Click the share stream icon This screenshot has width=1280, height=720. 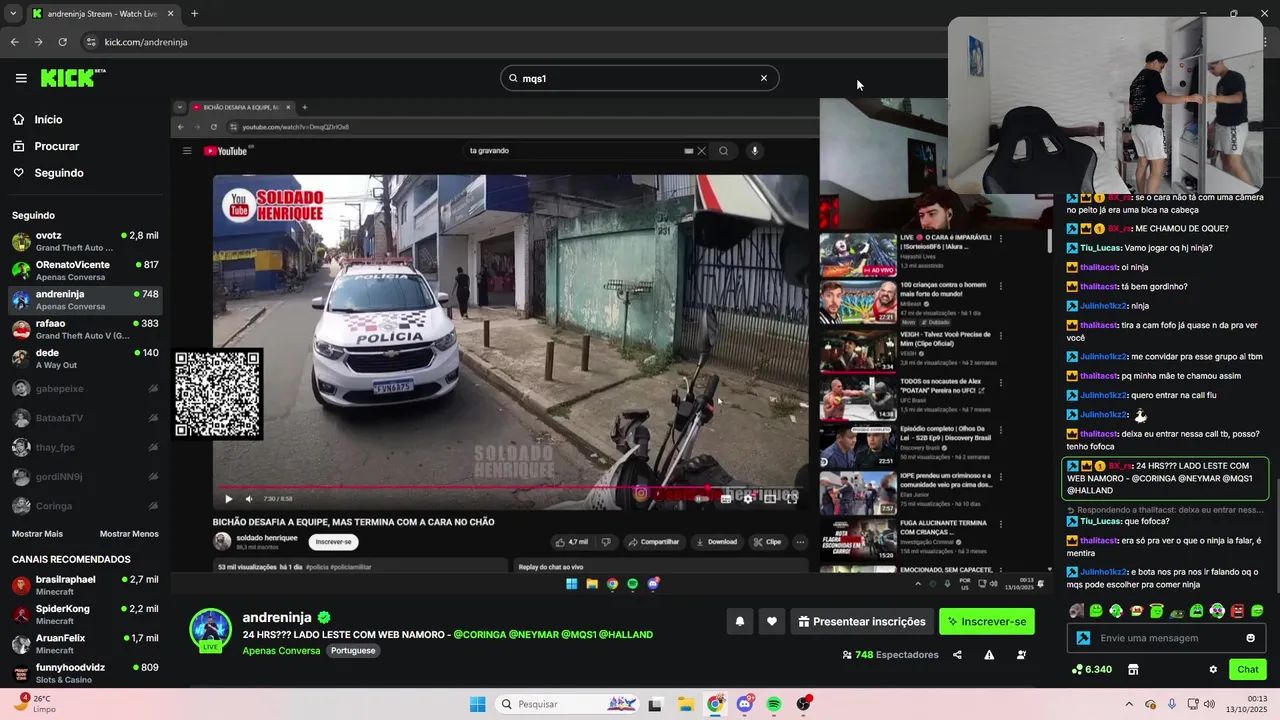pyautogui.click(x=957, y=655)
